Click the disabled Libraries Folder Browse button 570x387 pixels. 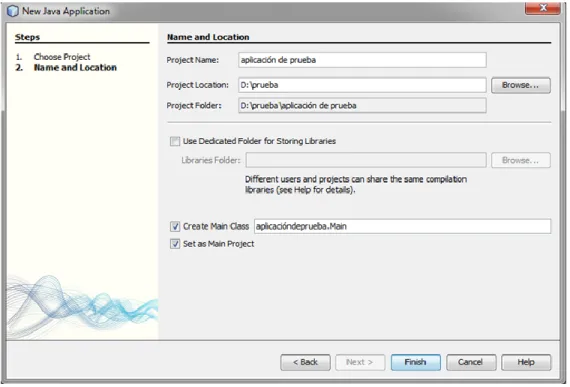click(521, 160)
